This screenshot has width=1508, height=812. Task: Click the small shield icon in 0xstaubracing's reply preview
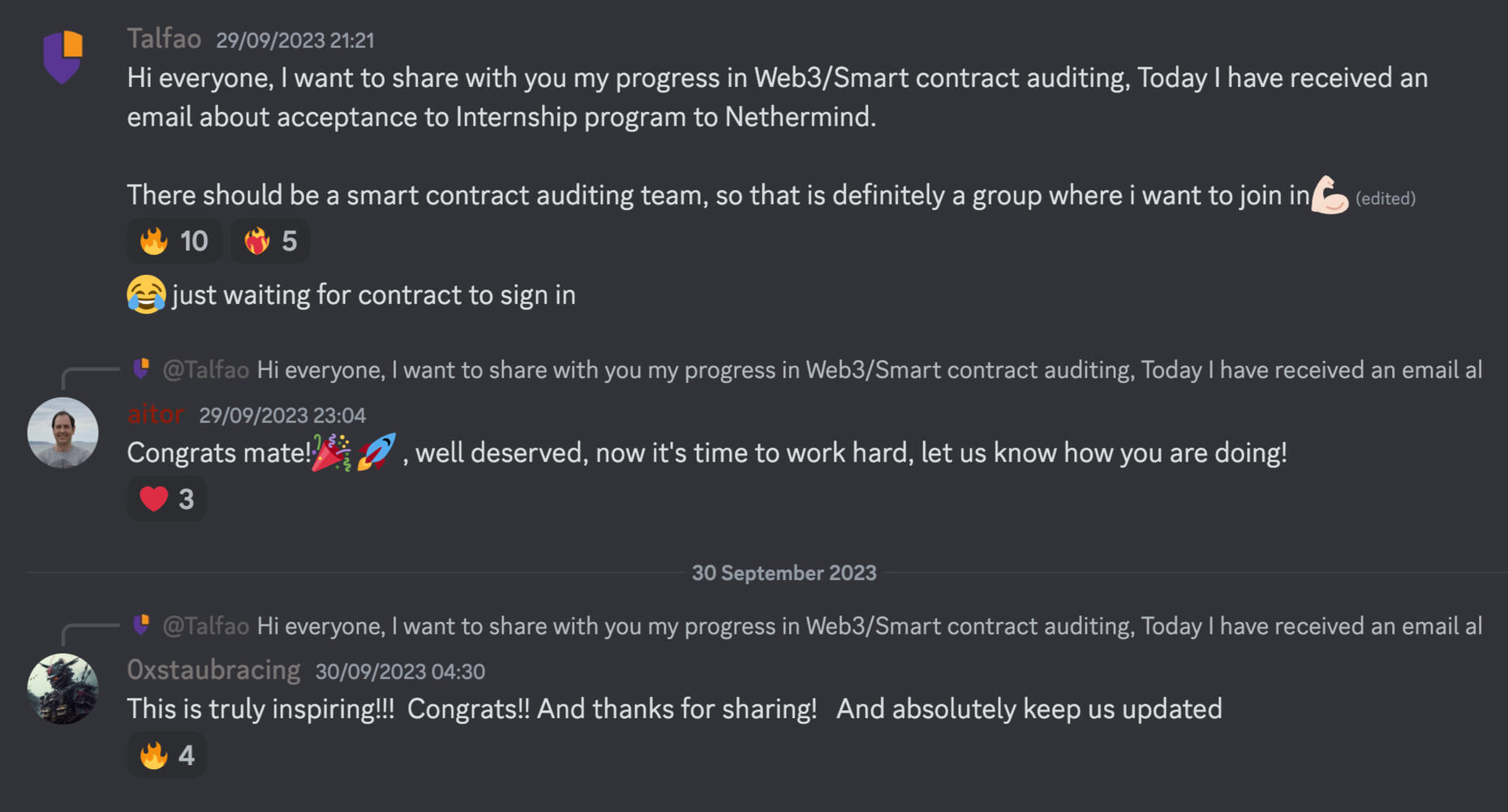click(141, 625)
